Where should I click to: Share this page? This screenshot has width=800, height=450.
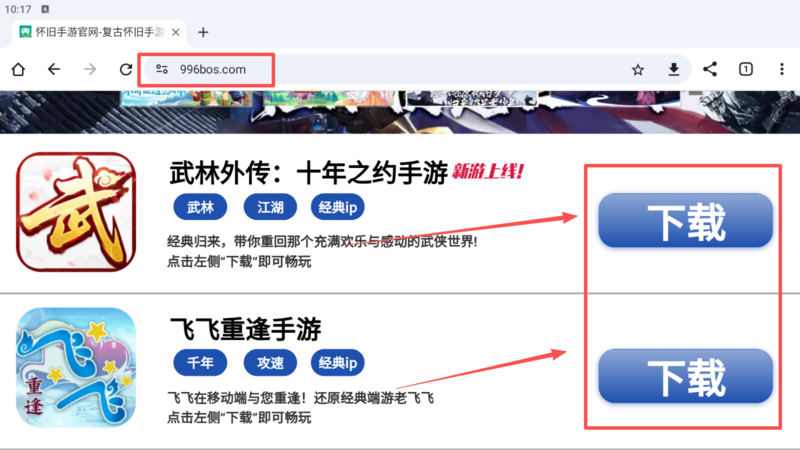710,69
